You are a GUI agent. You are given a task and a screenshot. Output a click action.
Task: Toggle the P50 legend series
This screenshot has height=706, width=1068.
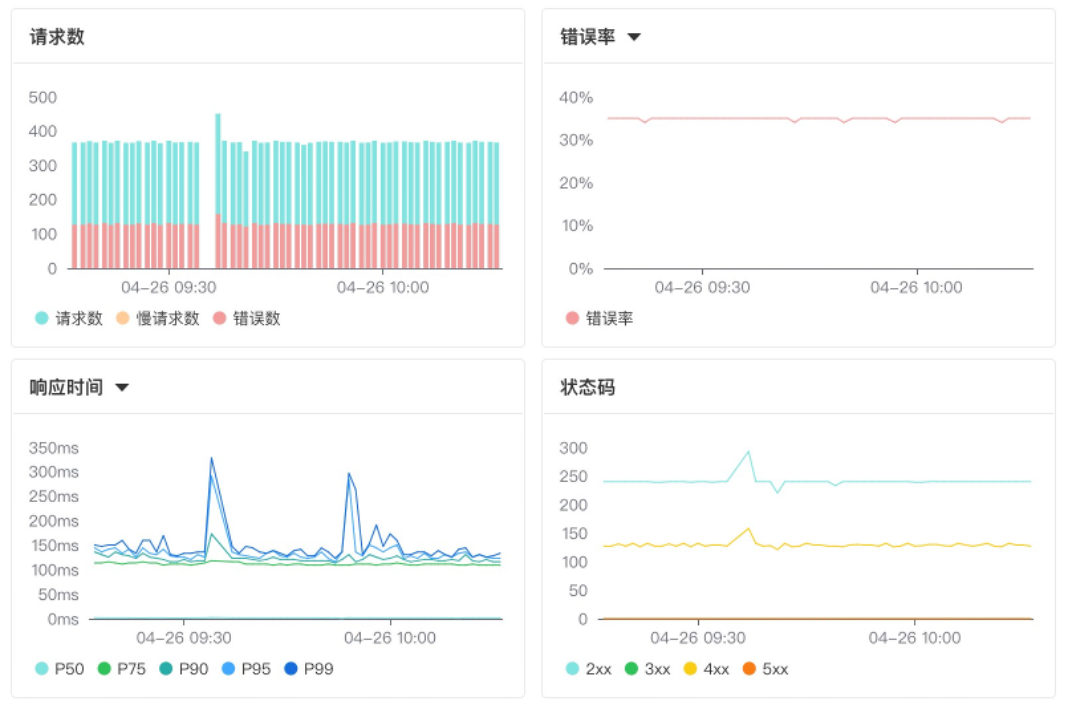pyautogui.click(x=60, y=669)
